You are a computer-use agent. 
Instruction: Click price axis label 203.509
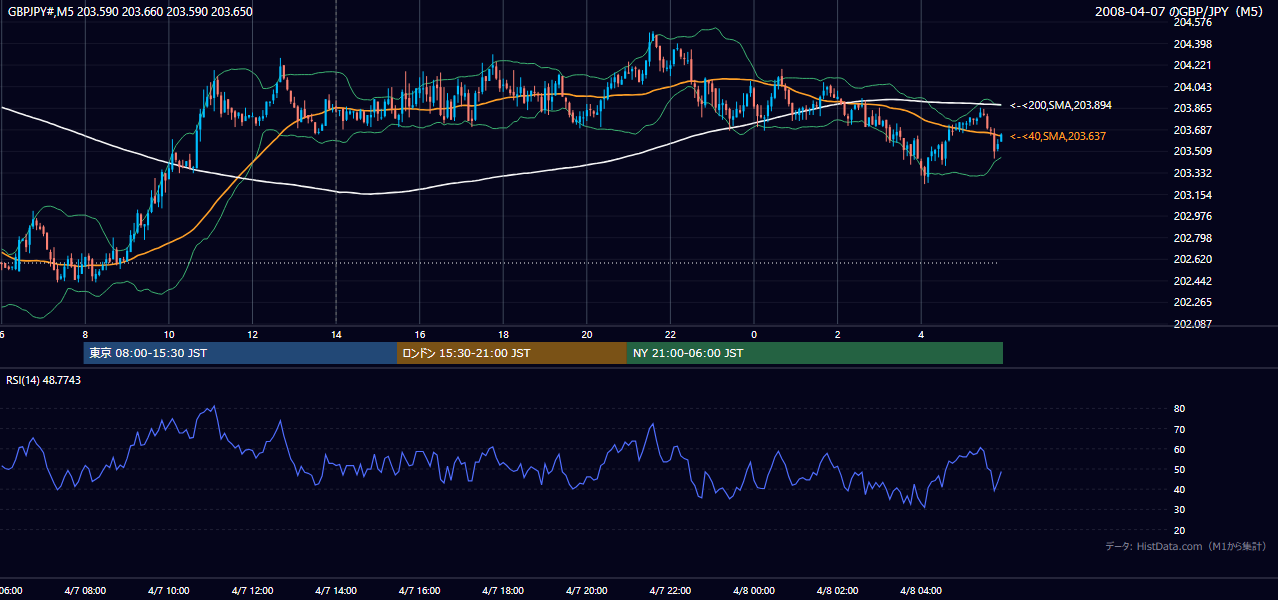1192,152
